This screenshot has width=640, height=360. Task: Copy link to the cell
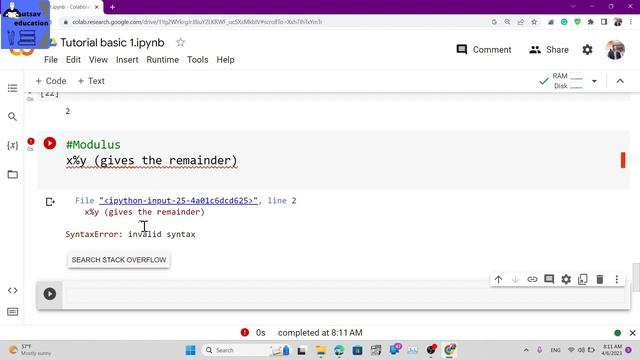pos(532,280)
